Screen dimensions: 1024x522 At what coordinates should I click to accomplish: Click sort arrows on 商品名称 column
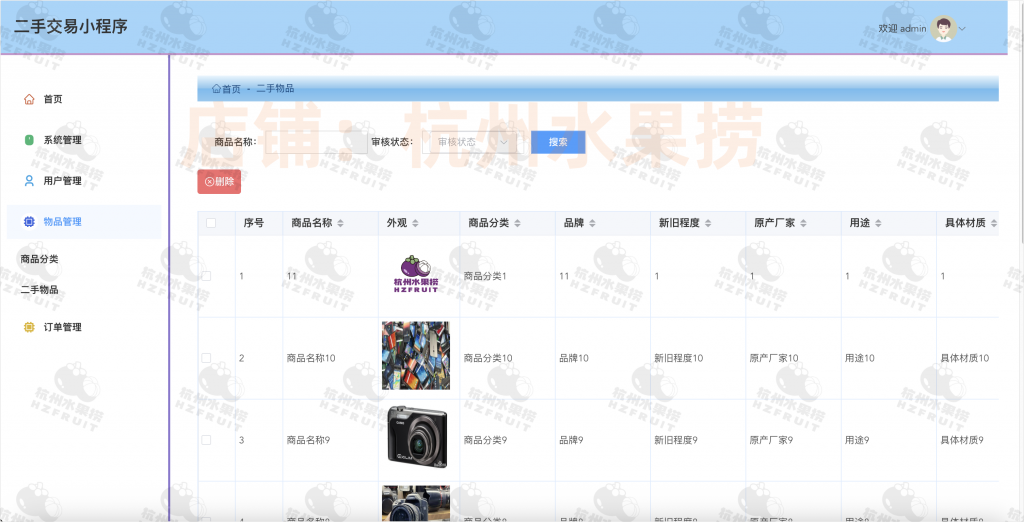[340, 223]
